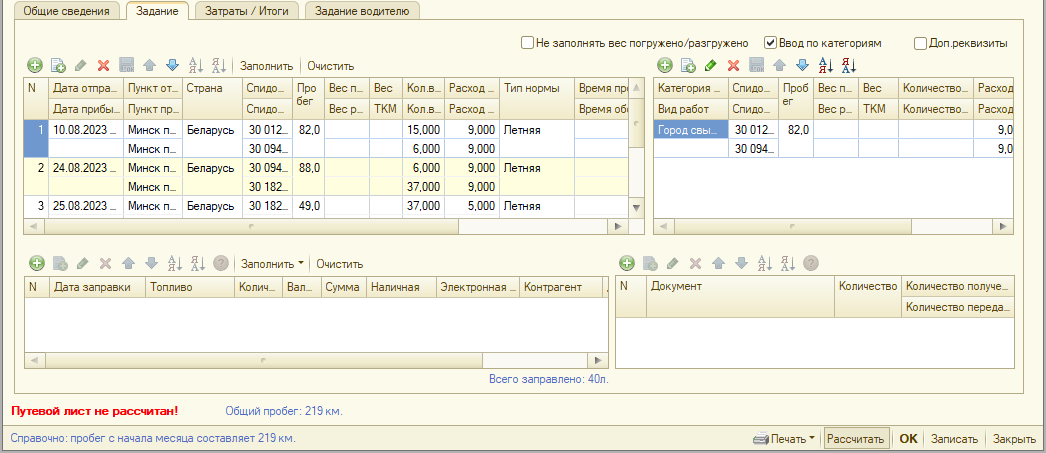The width and height of the screenshot is (1046, 453).
Task: Sort the categories table descending
Action: click(x=849, y=65)
